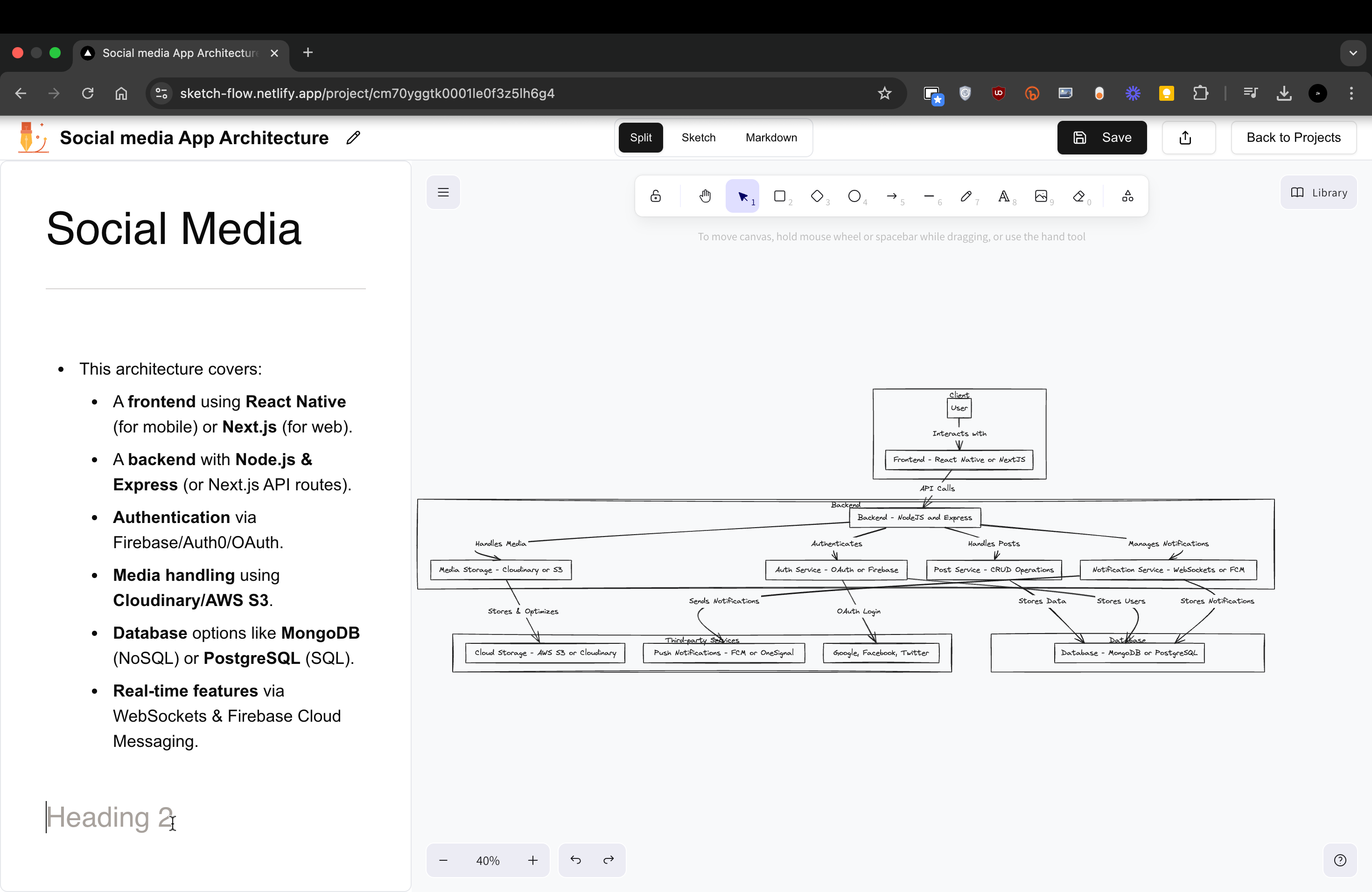The width and height of the screenshot is (1372, 892).
Task: Open the Library panel
Action: point(1319,193)
